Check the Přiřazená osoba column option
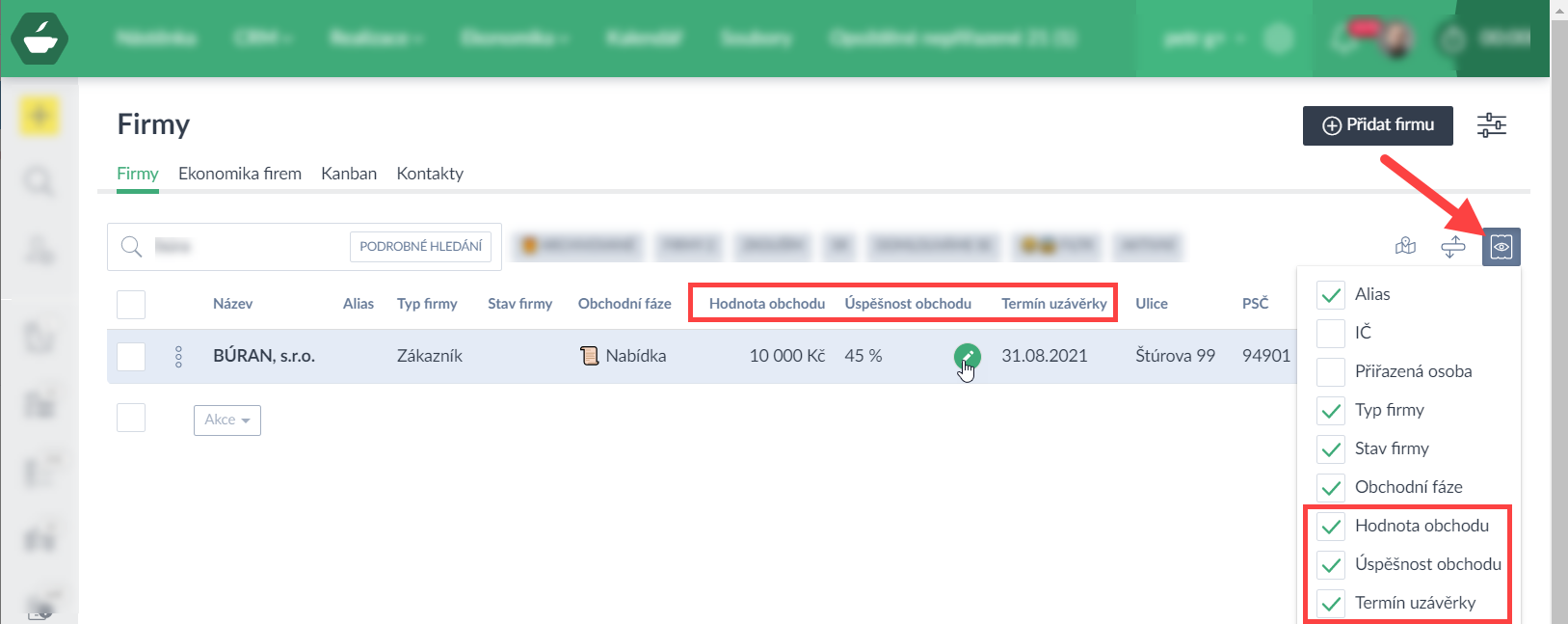 pos(1331,371)
